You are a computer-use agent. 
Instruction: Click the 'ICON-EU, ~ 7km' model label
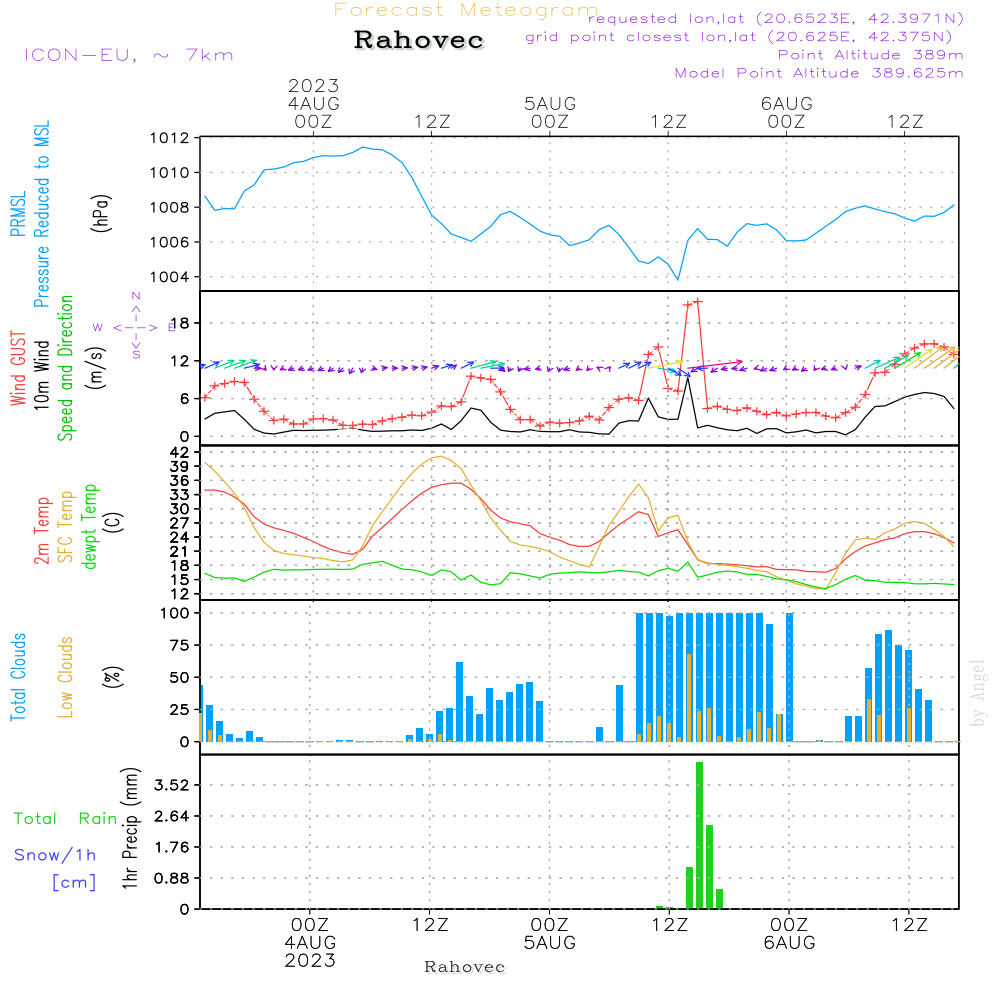[129, 55]
